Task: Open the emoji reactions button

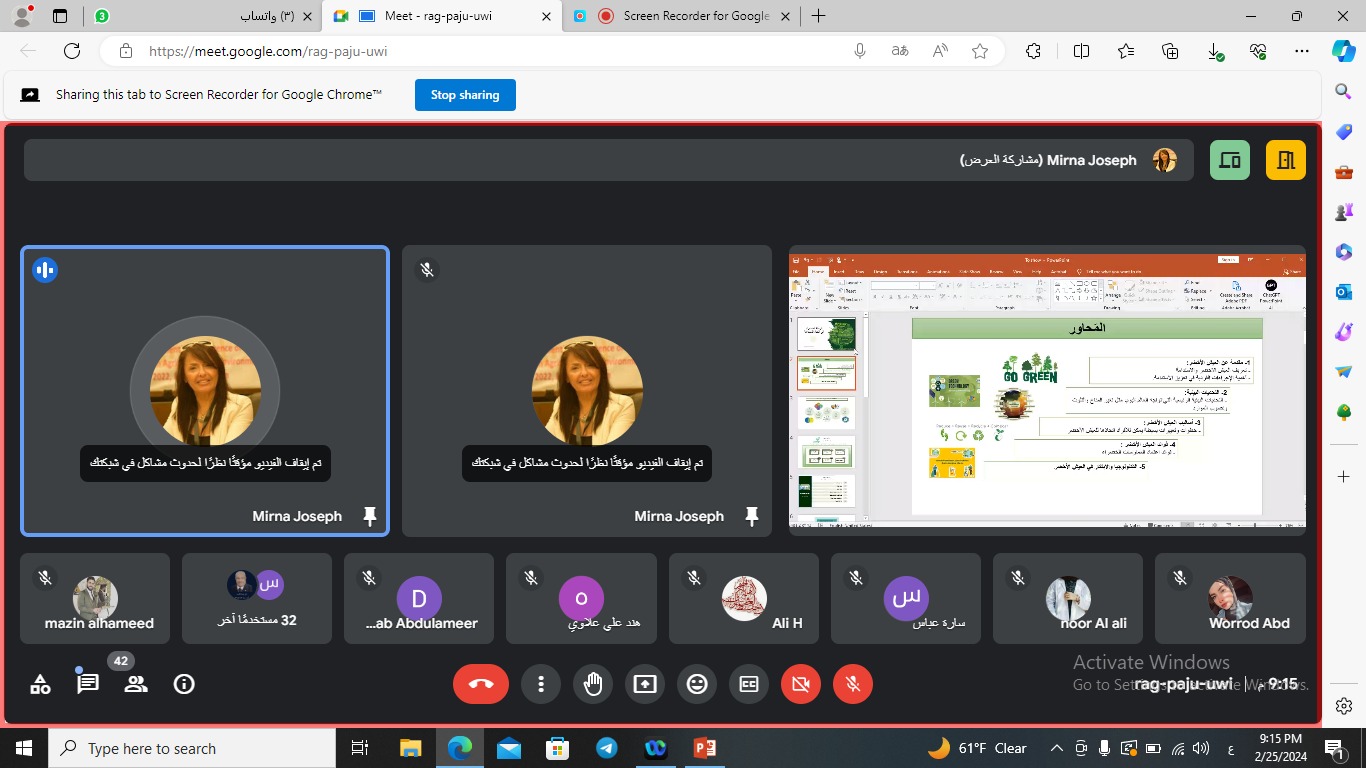Action: 697,684
